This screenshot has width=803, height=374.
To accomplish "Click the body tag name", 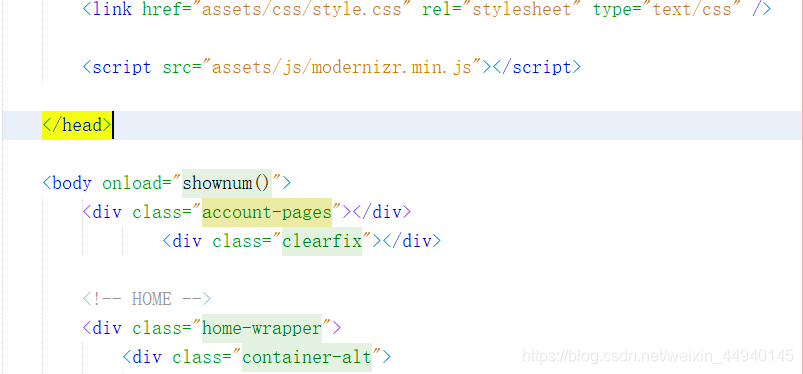I will click(x=72, y=183).
